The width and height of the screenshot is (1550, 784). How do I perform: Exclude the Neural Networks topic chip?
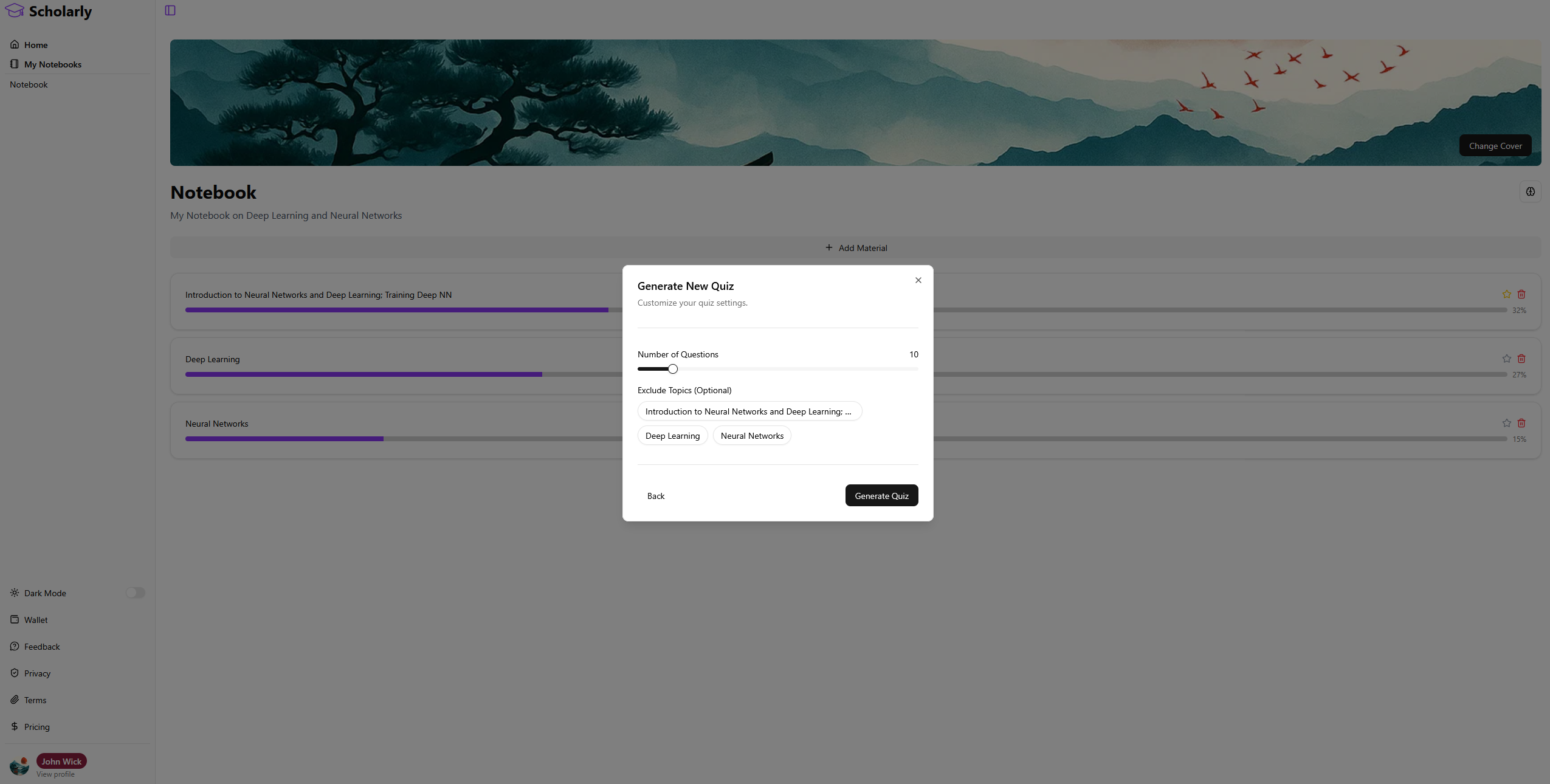coord(751,436)
